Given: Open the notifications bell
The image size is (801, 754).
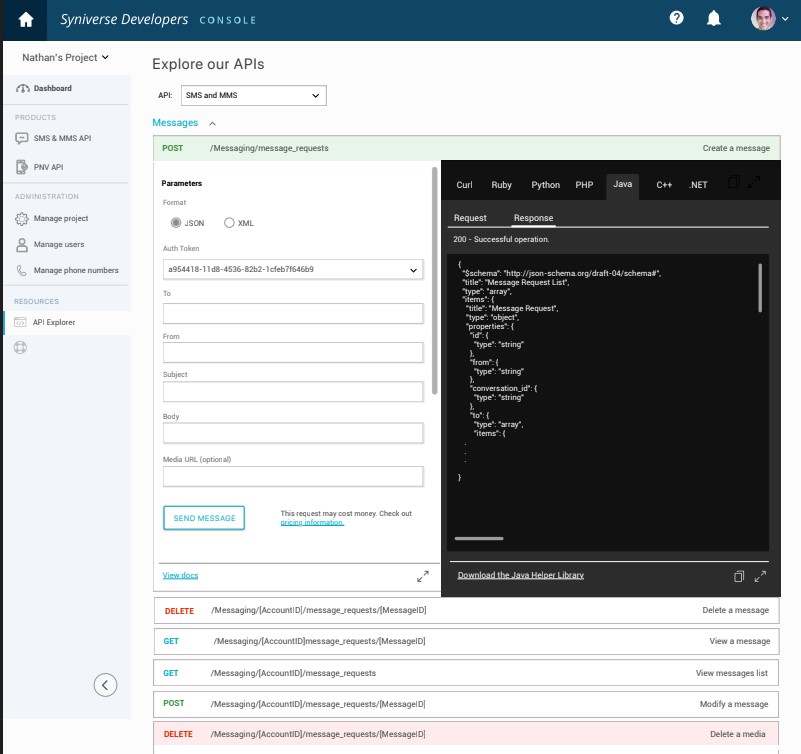Looking at the screenshot, I should [714, 19].
